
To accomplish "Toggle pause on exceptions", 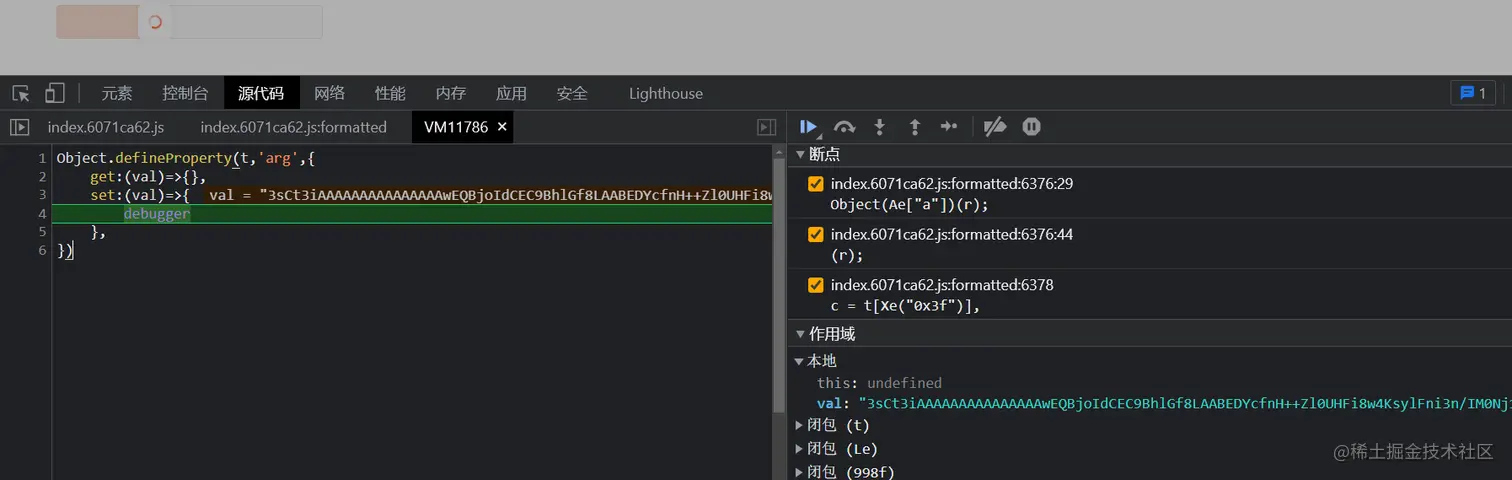I will click(1031, 127).
